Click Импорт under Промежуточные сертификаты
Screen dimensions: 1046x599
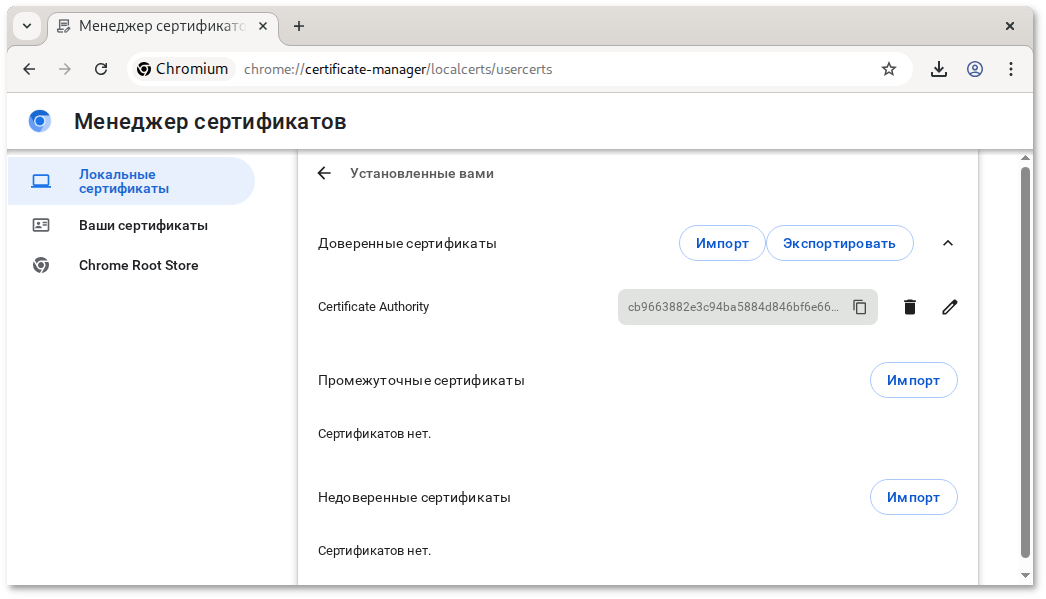[x=913, y=380]
